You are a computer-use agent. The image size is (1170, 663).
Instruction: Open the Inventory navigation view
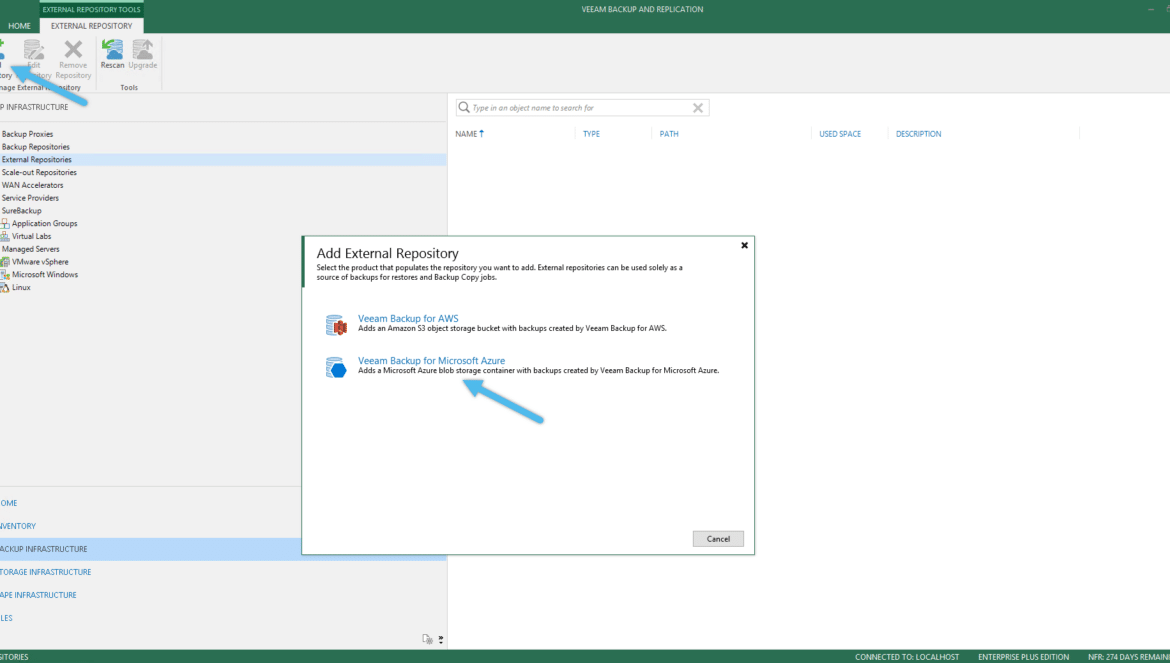tap(18, 526)
